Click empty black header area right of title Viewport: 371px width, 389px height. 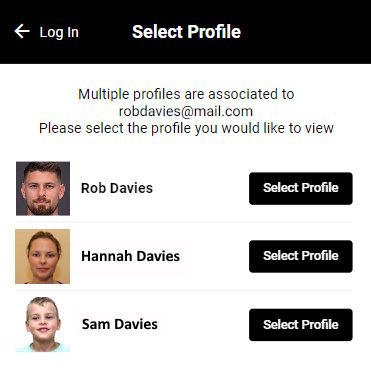(x=305, y=32)
